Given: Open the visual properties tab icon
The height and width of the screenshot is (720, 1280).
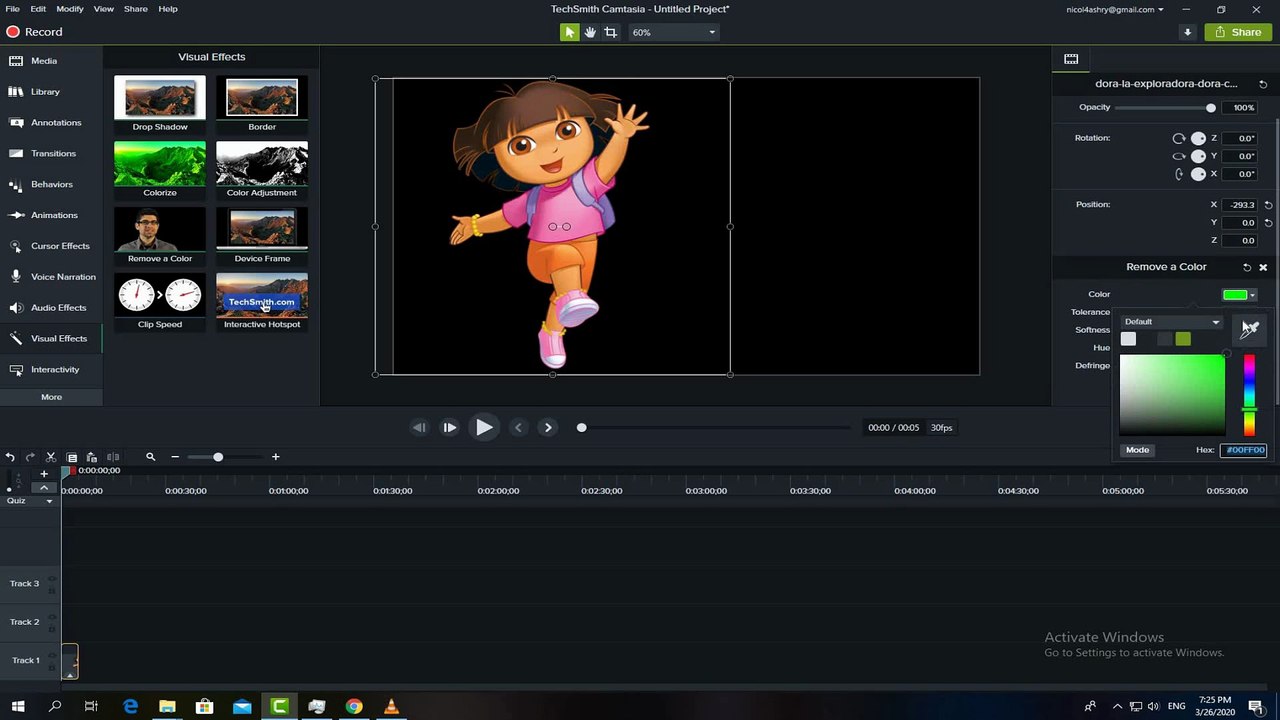Looking at the screenshot, I should coord(1071,59).
